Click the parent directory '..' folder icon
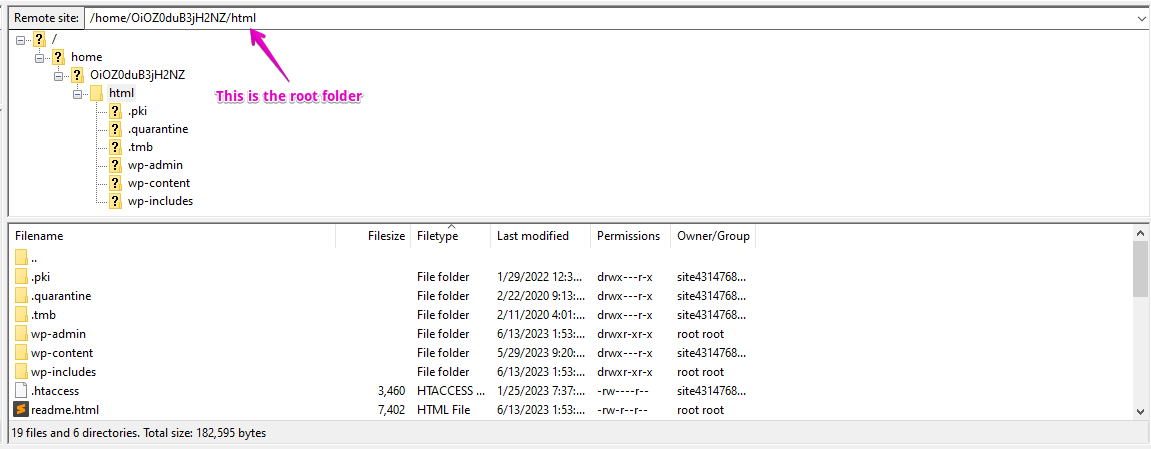The height and width of the screenshot is (449, 1151). 21,258
